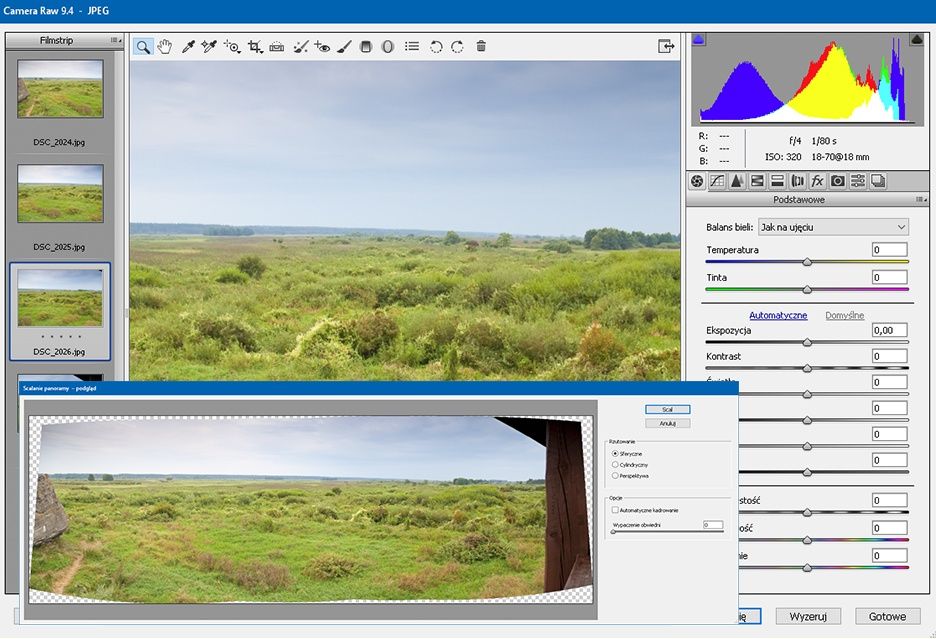
Task: Select the Spot Removal tool
Action: tap(301, 47)
